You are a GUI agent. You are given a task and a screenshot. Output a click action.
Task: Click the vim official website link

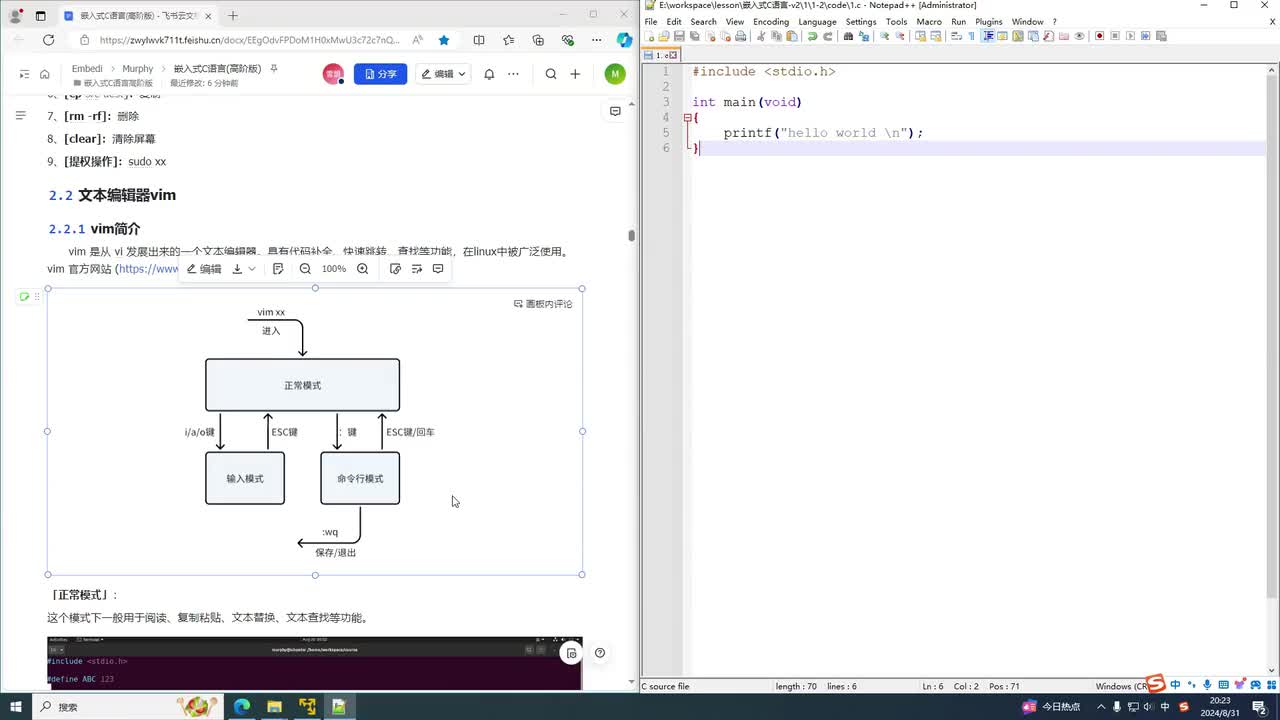coord(149,269)
